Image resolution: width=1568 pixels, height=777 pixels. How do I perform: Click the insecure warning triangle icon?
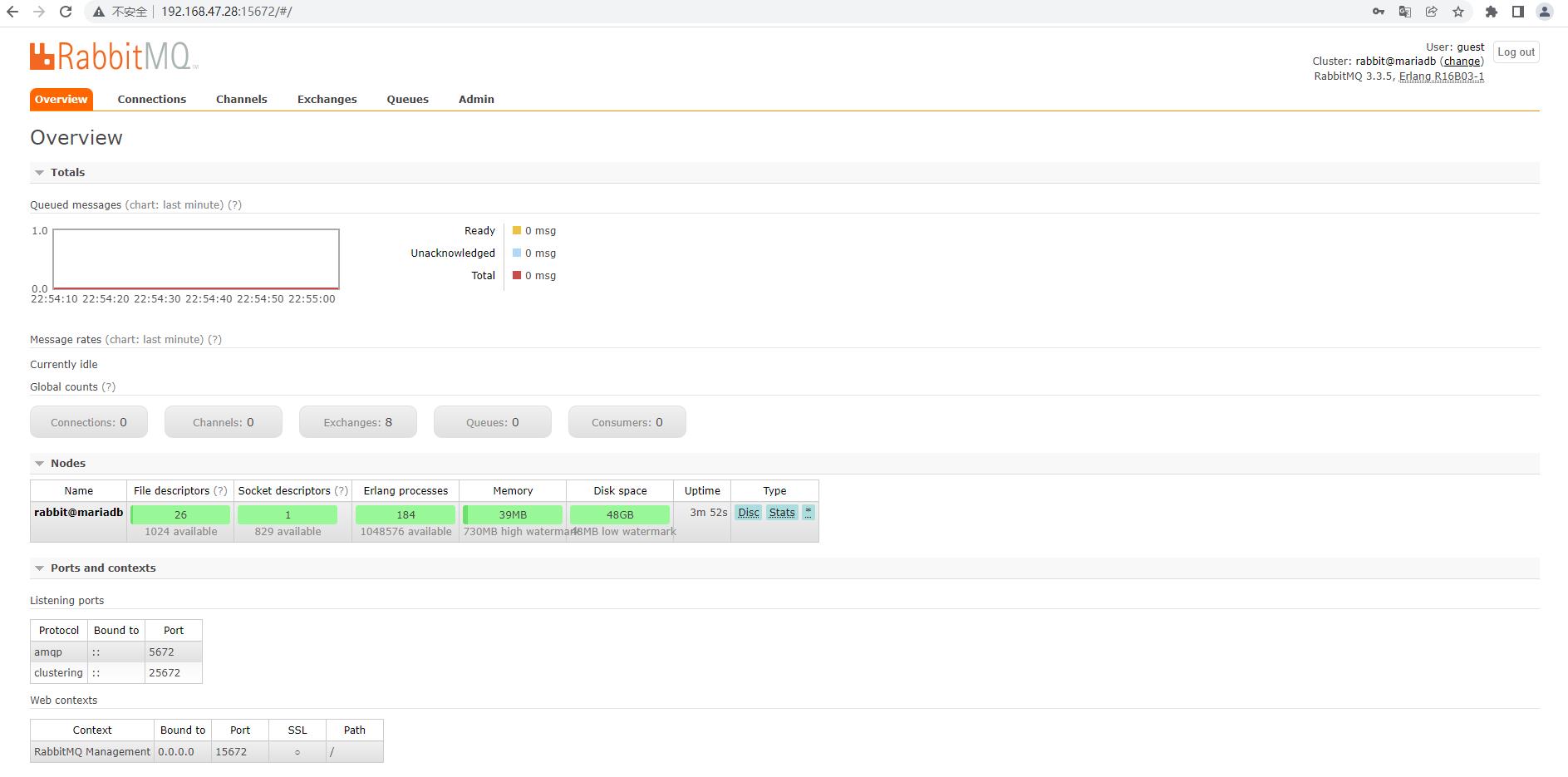(99, 12)
